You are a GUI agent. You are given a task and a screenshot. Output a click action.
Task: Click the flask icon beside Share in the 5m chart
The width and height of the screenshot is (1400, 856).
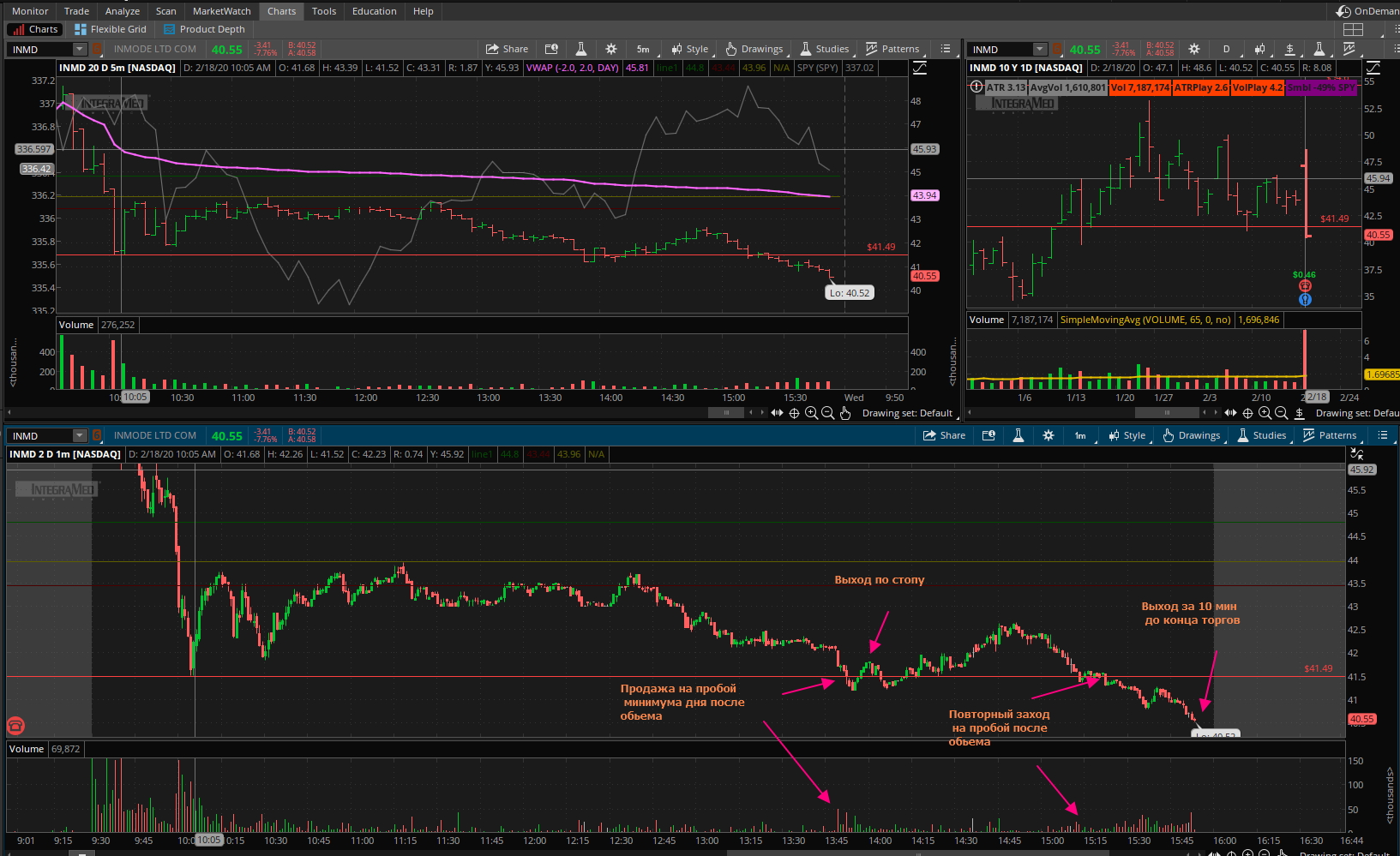pos(581,49)
